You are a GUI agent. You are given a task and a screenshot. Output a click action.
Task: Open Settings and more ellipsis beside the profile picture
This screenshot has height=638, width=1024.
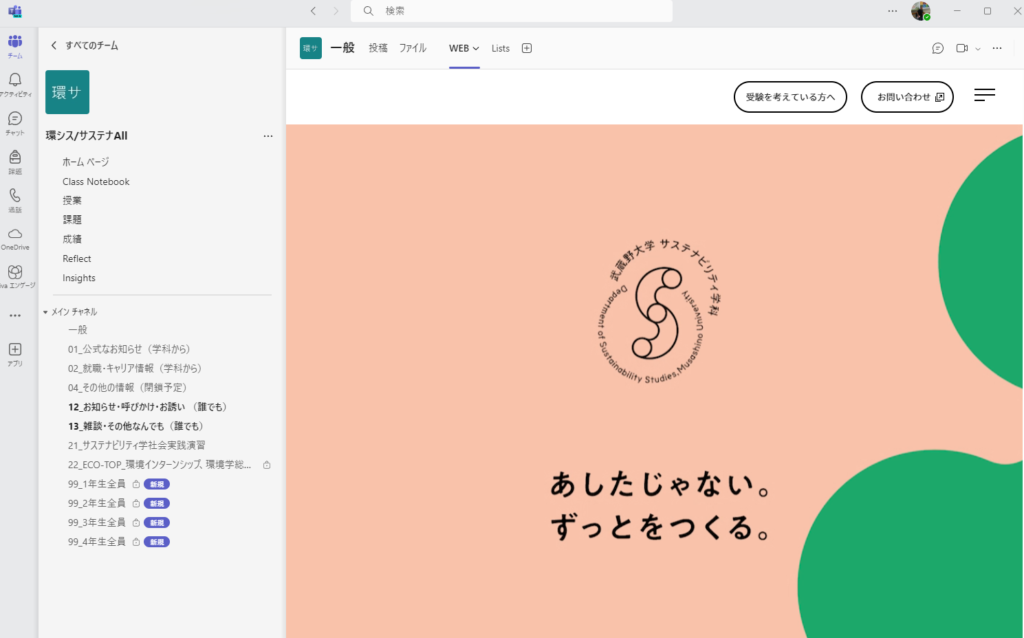click(x=892, y=11)
